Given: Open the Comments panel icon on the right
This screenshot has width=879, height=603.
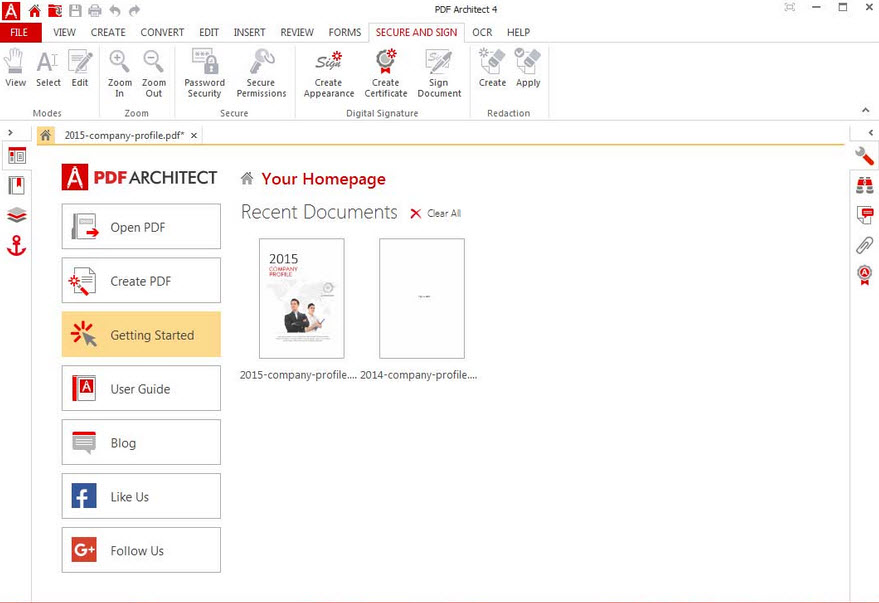Looking at the screenshot, I should 864,214.
